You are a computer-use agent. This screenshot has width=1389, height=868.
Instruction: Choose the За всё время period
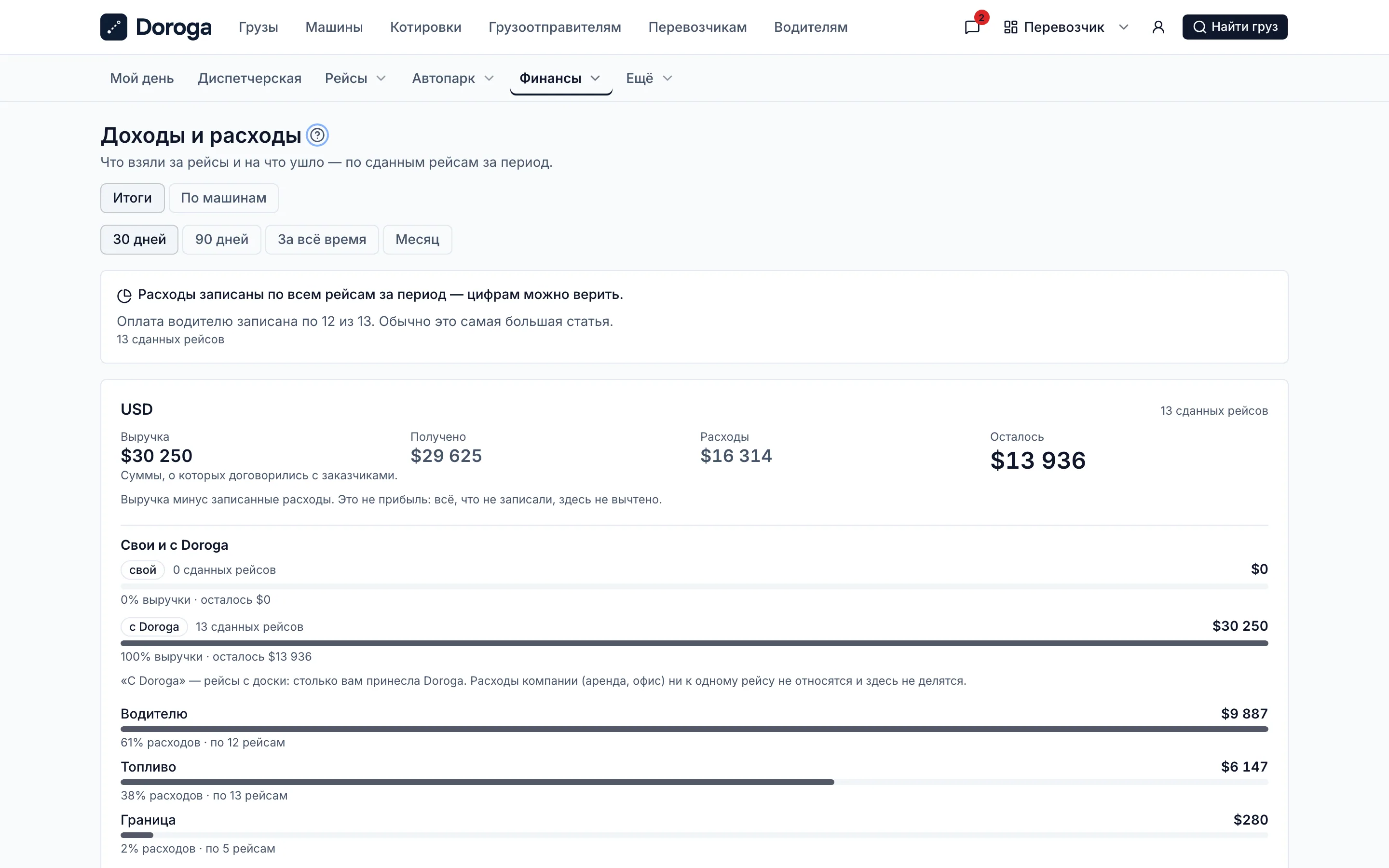click(x=322, y=239)
